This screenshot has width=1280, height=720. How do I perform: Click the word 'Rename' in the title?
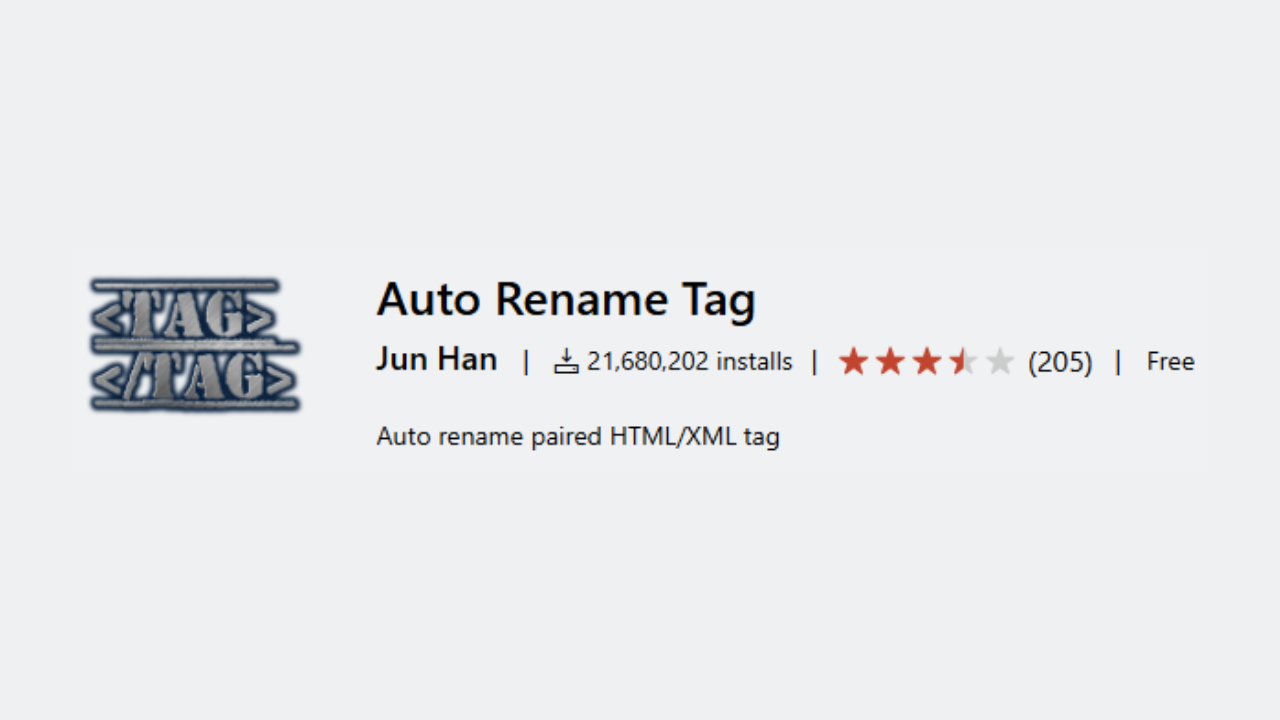pos(582,300)
